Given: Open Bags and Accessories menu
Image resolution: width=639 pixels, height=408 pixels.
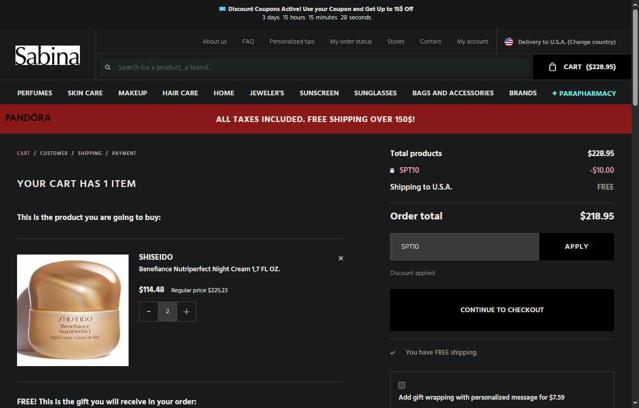Looking at the screenshot, I should click(x=453, y=93).
